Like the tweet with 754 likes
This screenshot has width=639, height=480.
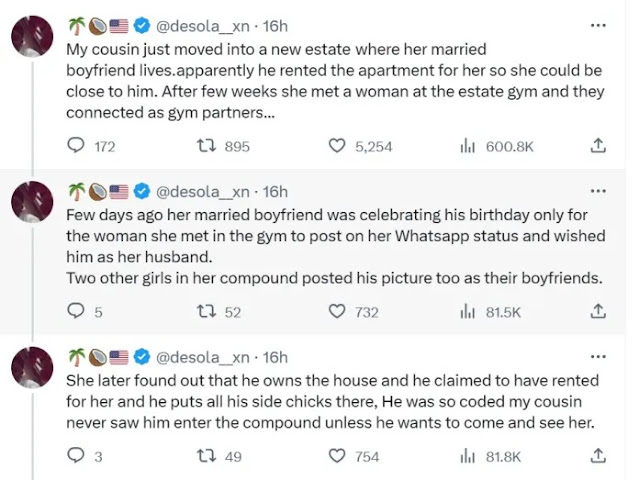pyautogui.click(x=338, y=456)
